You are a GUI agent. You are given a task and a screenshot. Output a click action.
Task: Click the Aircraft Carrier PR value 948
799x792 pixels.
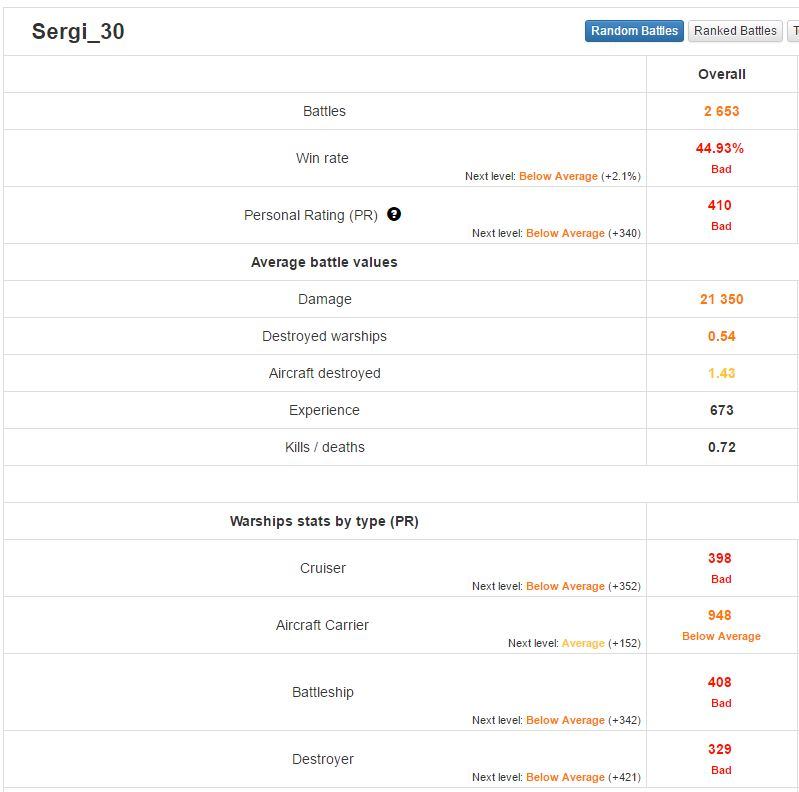click(720, 615)
